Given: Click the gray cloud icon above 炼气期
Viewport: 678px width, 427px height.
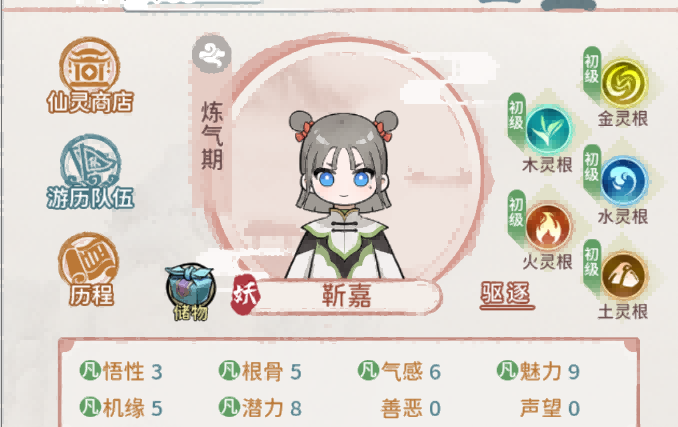Looking at the screenshot, I should (x=212, y=54).
